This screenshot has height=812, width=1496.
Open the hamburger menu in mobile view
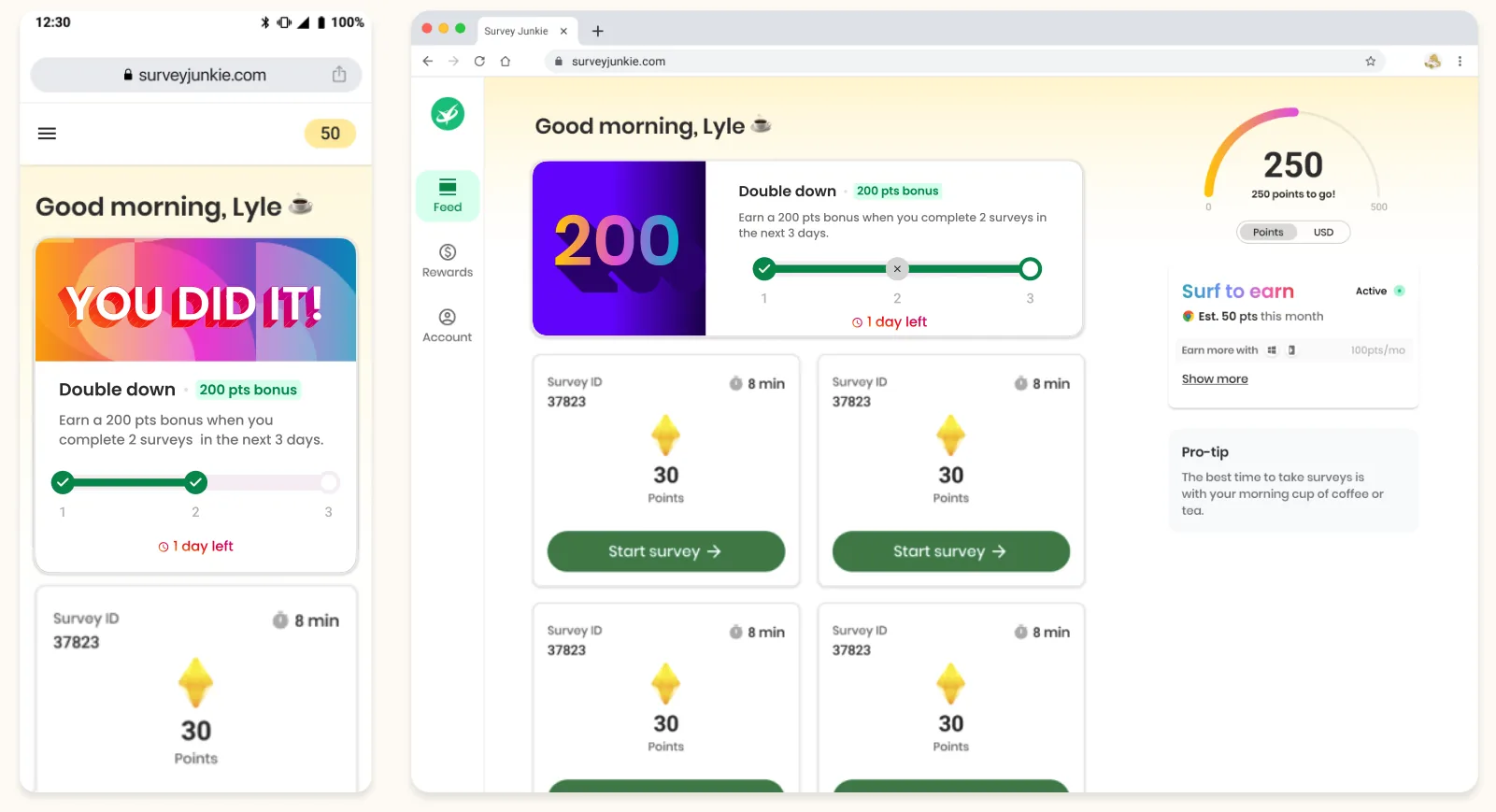[47, 134]
